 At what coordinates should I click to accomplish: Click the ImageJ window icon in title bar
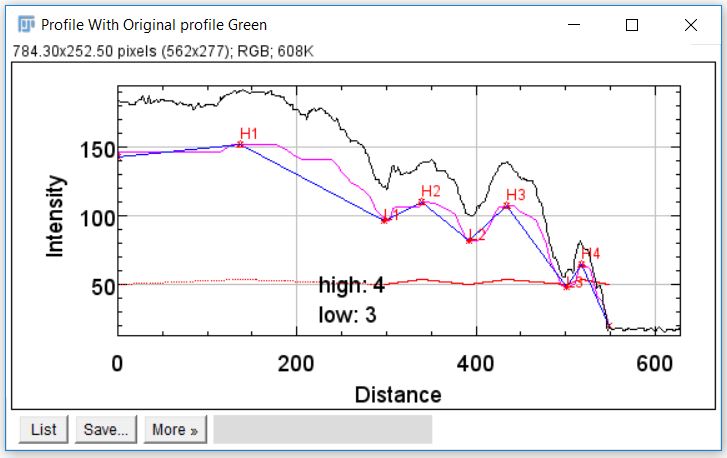point(26,24)
